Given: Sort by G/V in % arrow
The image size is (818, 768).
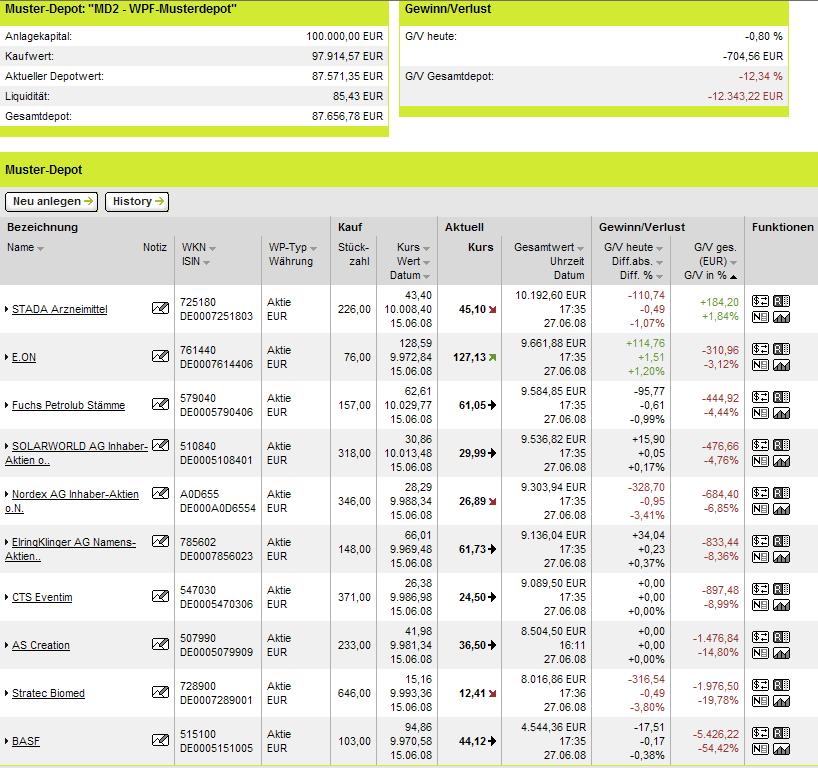Looking at the screenshot, I should point(733,277).
